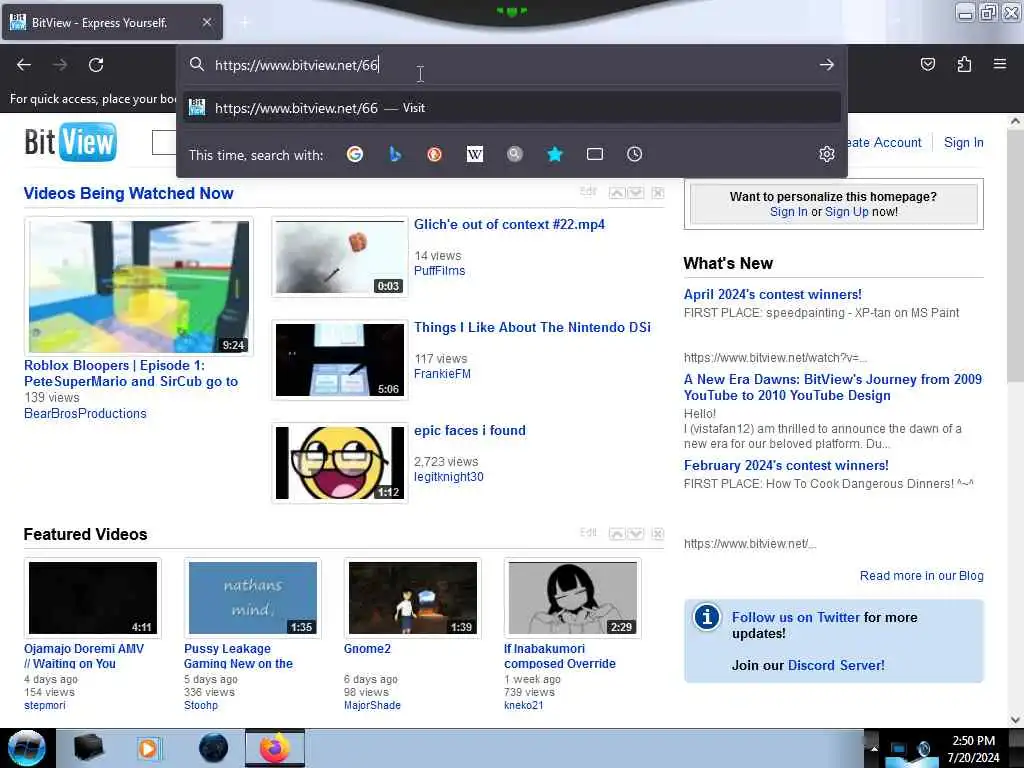The height and width of the screenshot is (768, 1024).
Task: Visit the suggested https://www.bitview.net/66 entry
Action: point(511,108)
